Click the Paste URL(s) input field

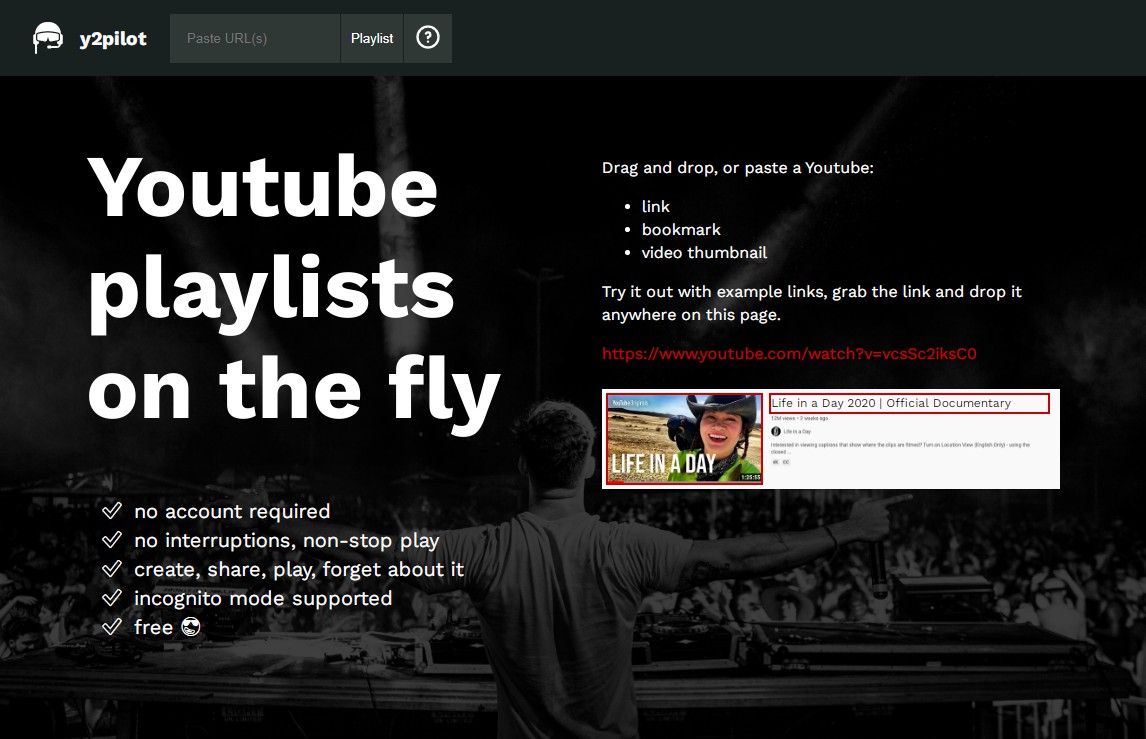[x=254, y=38]
